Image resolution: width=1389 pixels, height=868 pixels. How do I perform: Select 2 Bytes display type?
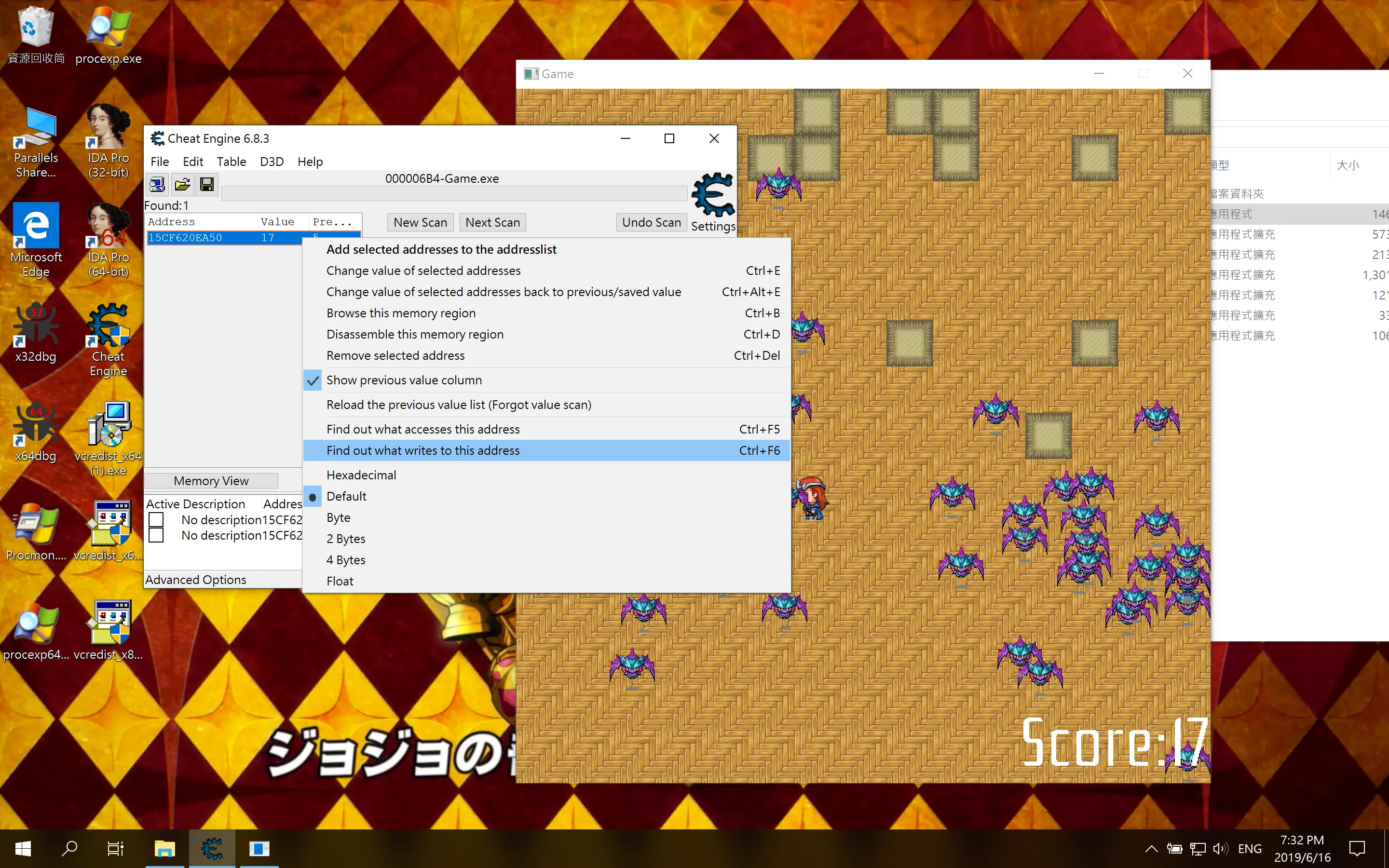[546, 539]
